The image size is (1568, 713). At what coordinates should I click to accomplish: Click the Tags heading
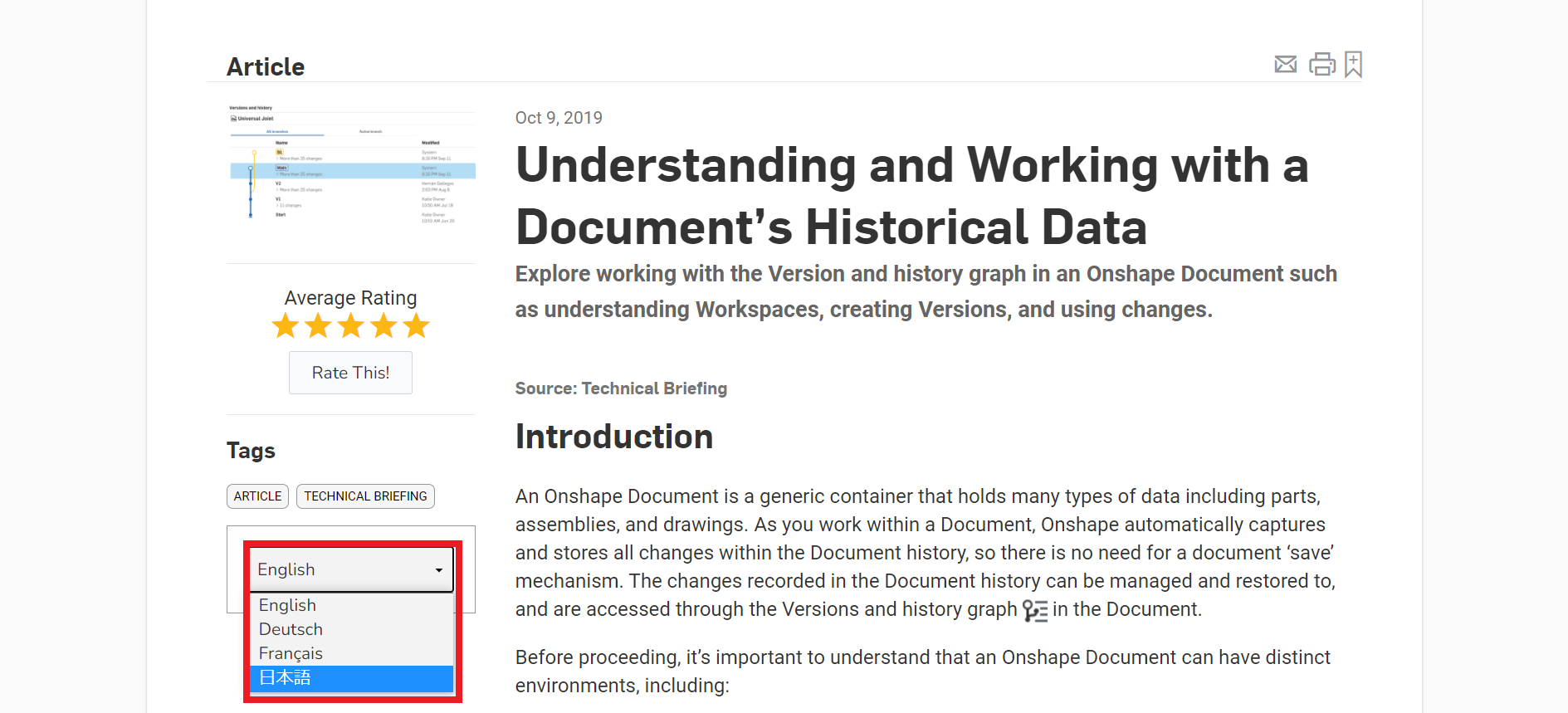click(251, 451)
